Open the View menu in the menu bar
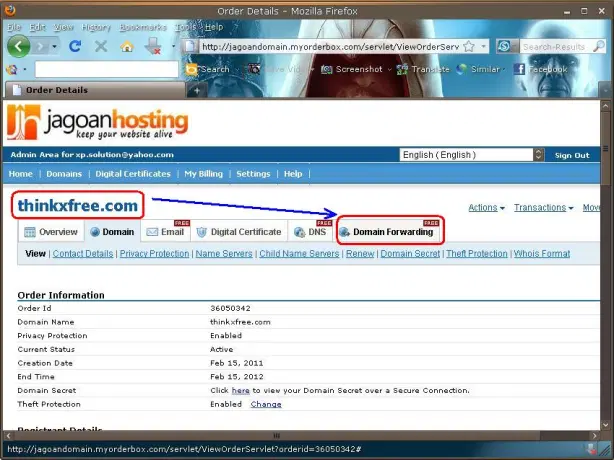 [x=63, y=27]
